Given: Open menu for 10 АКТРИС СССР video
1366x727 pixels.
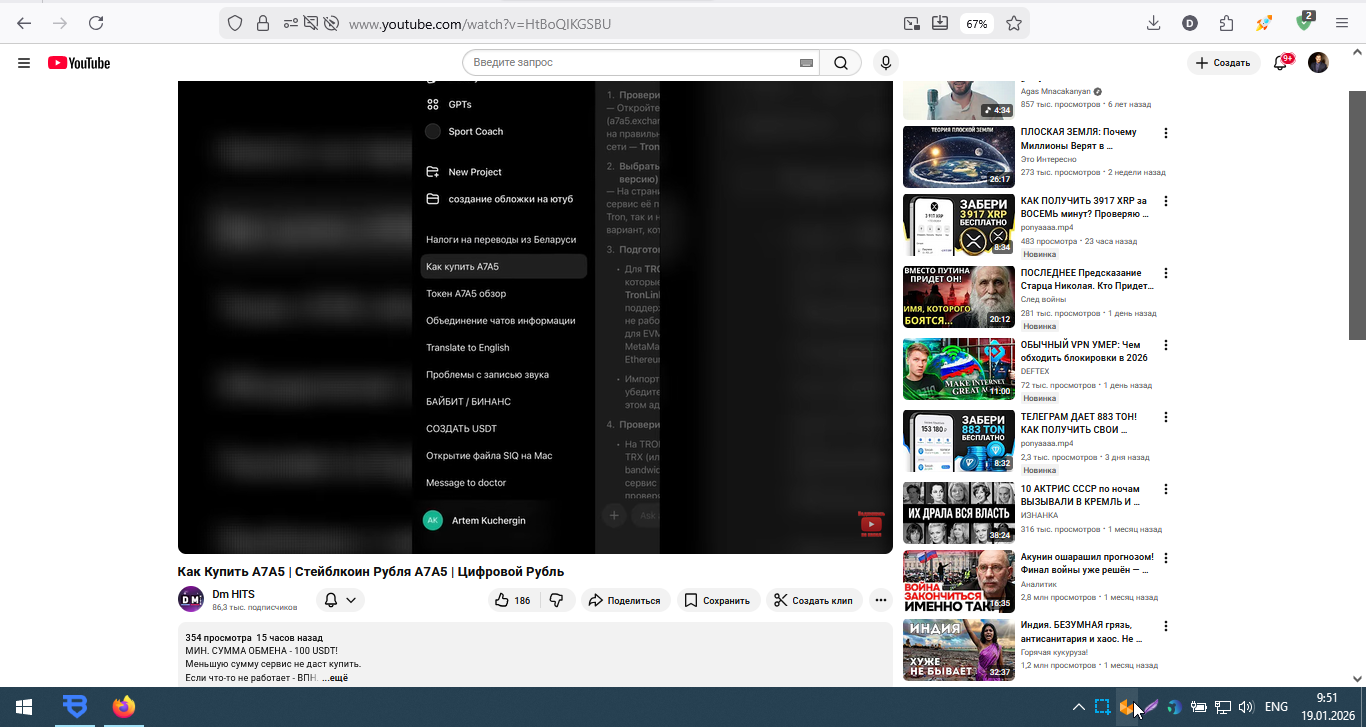Looking at the screenshot, I should (1166, 490).
